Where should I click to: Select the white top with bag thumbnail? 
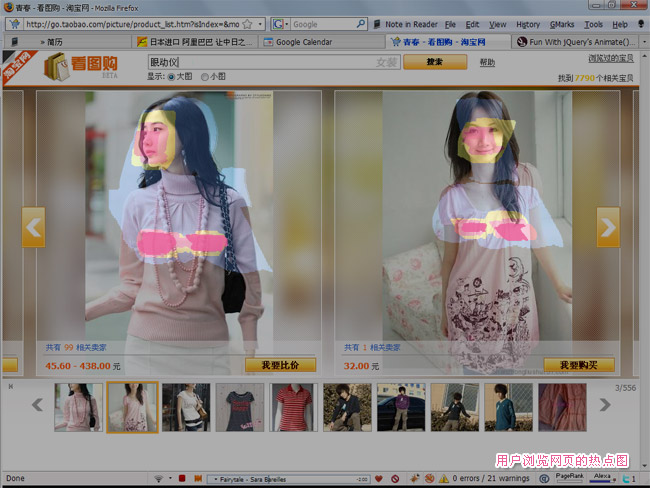(x=186, y=407)
